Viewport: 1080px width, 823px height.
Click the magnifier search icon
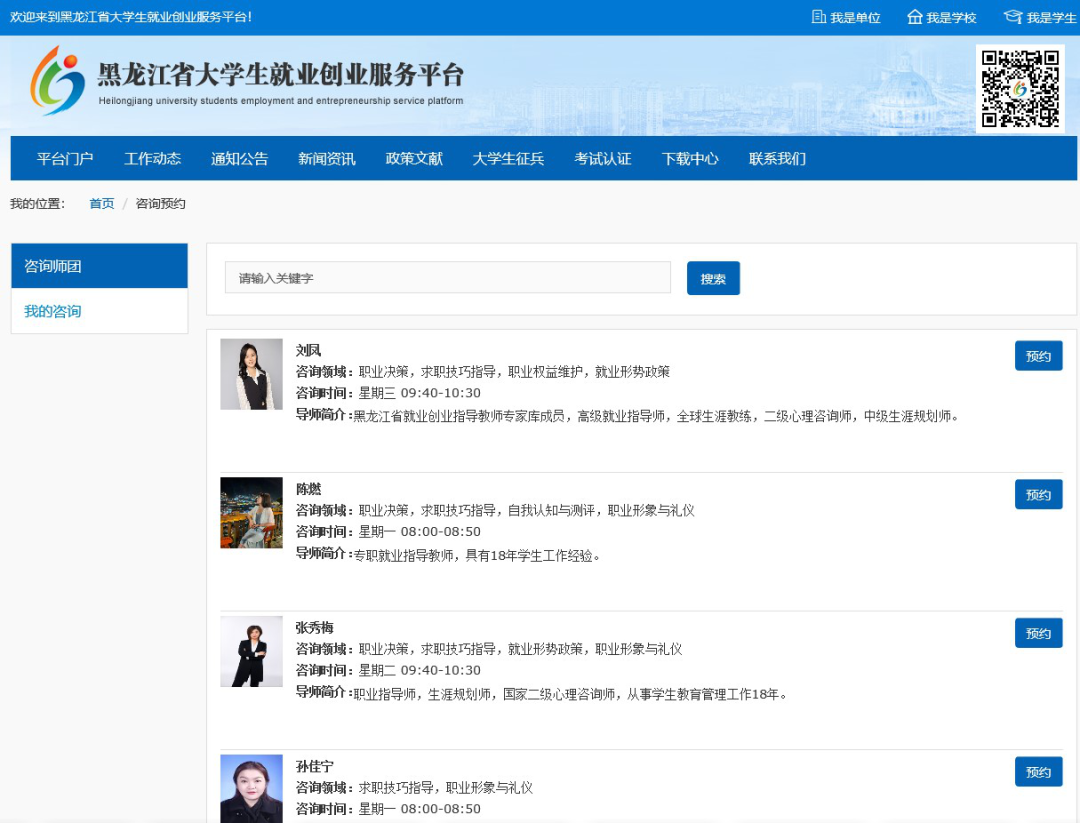pyautogui.click(x=712, y=277)
